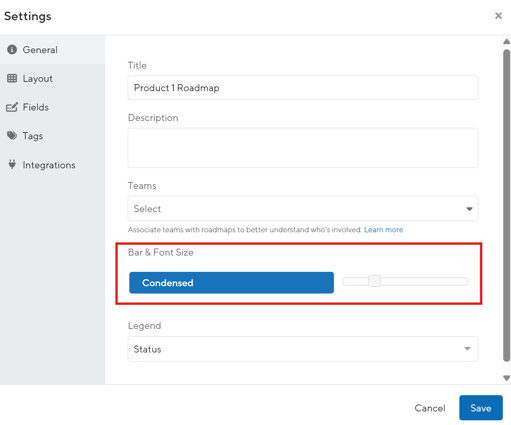
Task: Expand the Legend Status dropdown arrow
Action: [x=467, y=349]
